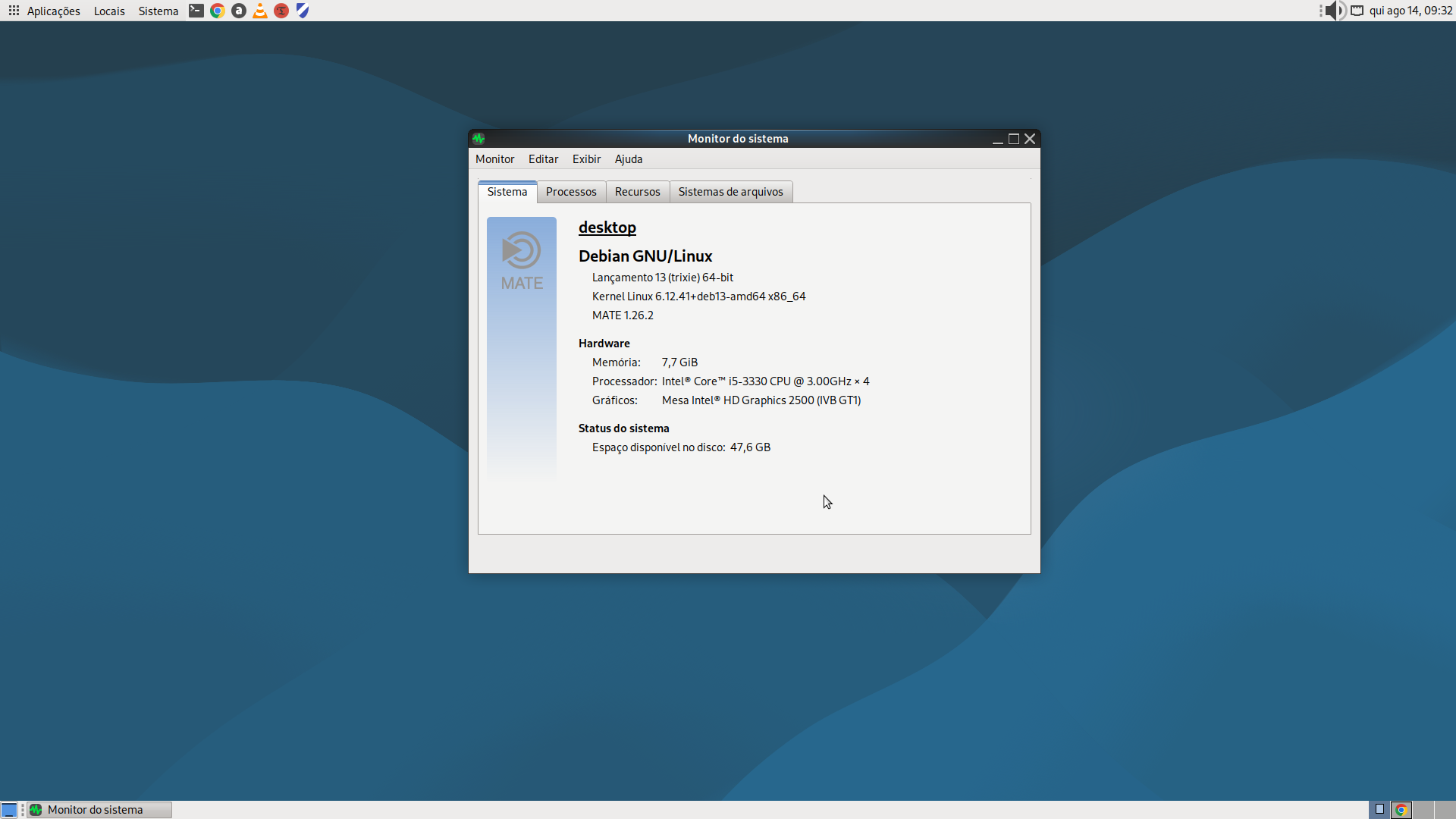1456x819 pixels.
Task: Click the Hardware section heading
Action: point(604,344)
